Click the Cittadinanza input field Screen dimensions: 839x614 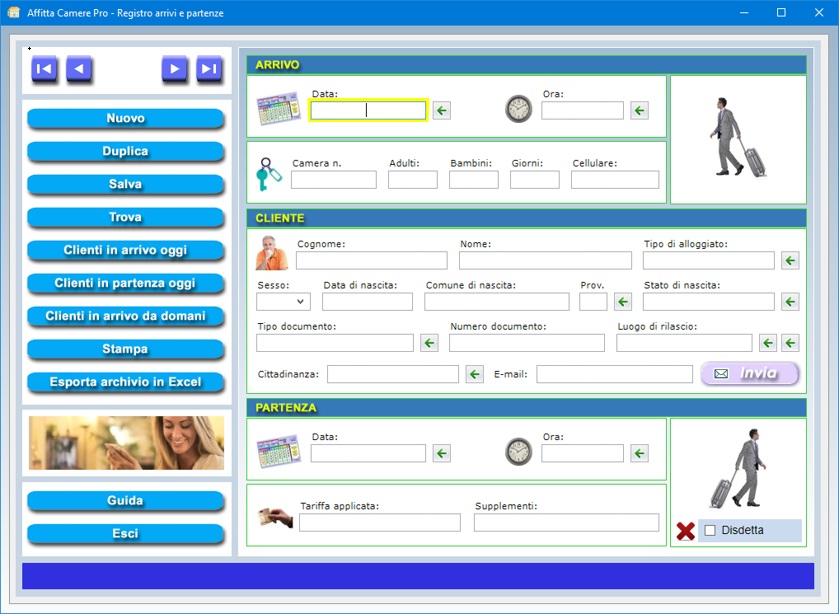[x=393, y=374]
